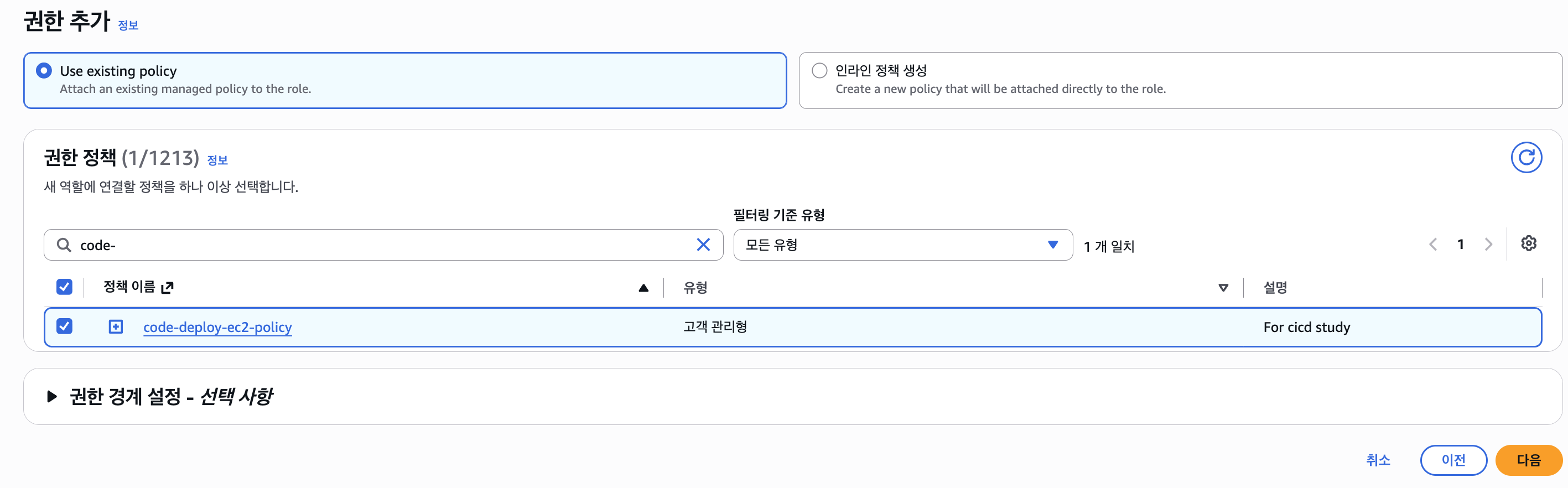Uncheck the code-deploy-ec2-policy row checkbox
Image resolution: width=1568 pixels, height=488 pixels.
(x=65, y=326)
